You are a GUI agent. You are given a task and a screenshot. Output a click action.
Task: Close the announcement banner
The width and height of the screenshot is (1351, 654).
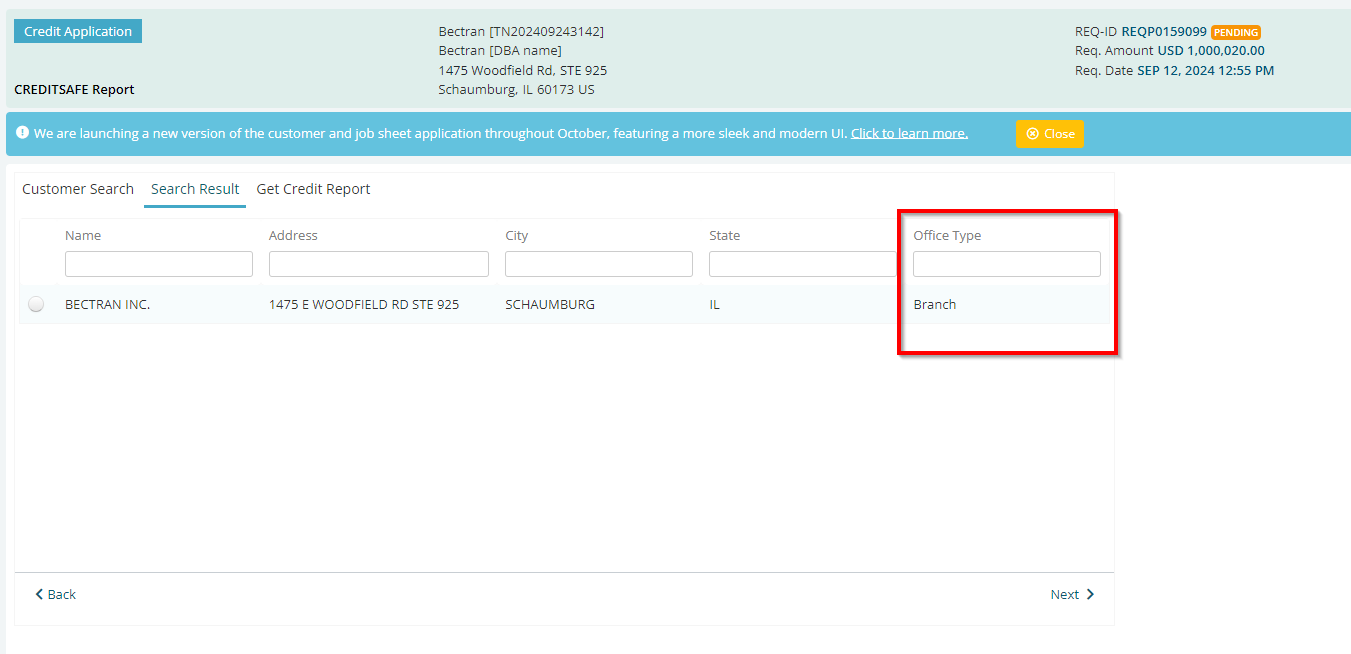point(1049,134)
